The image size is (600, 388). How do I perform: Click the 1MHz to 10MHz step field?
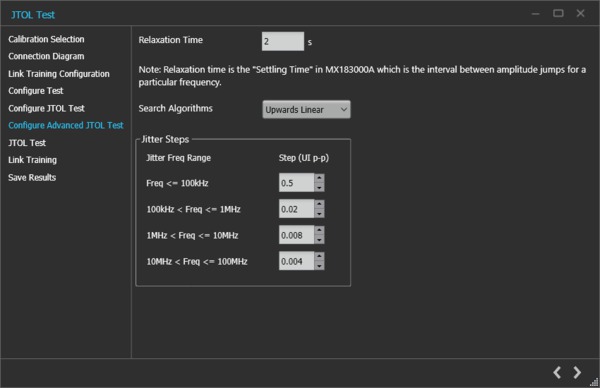point(297,235)
